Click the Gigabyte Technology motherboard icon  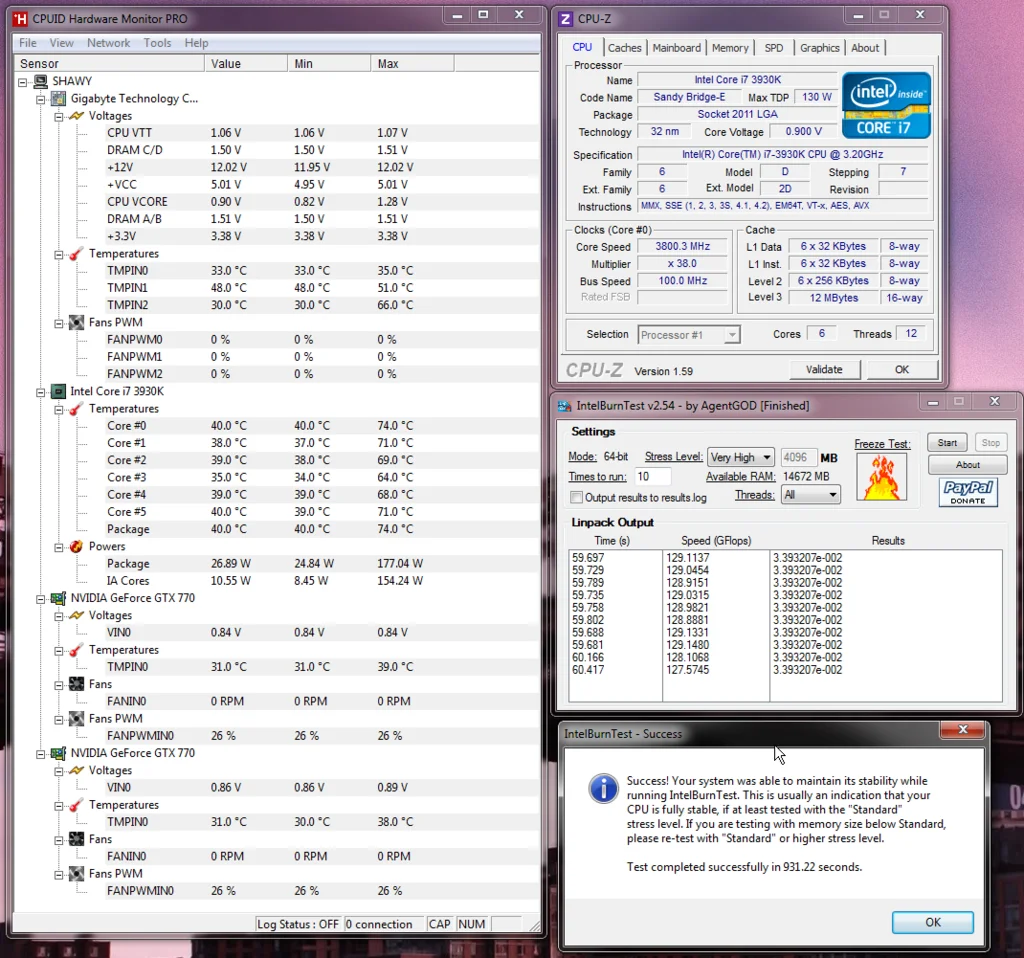pos(58,99)
